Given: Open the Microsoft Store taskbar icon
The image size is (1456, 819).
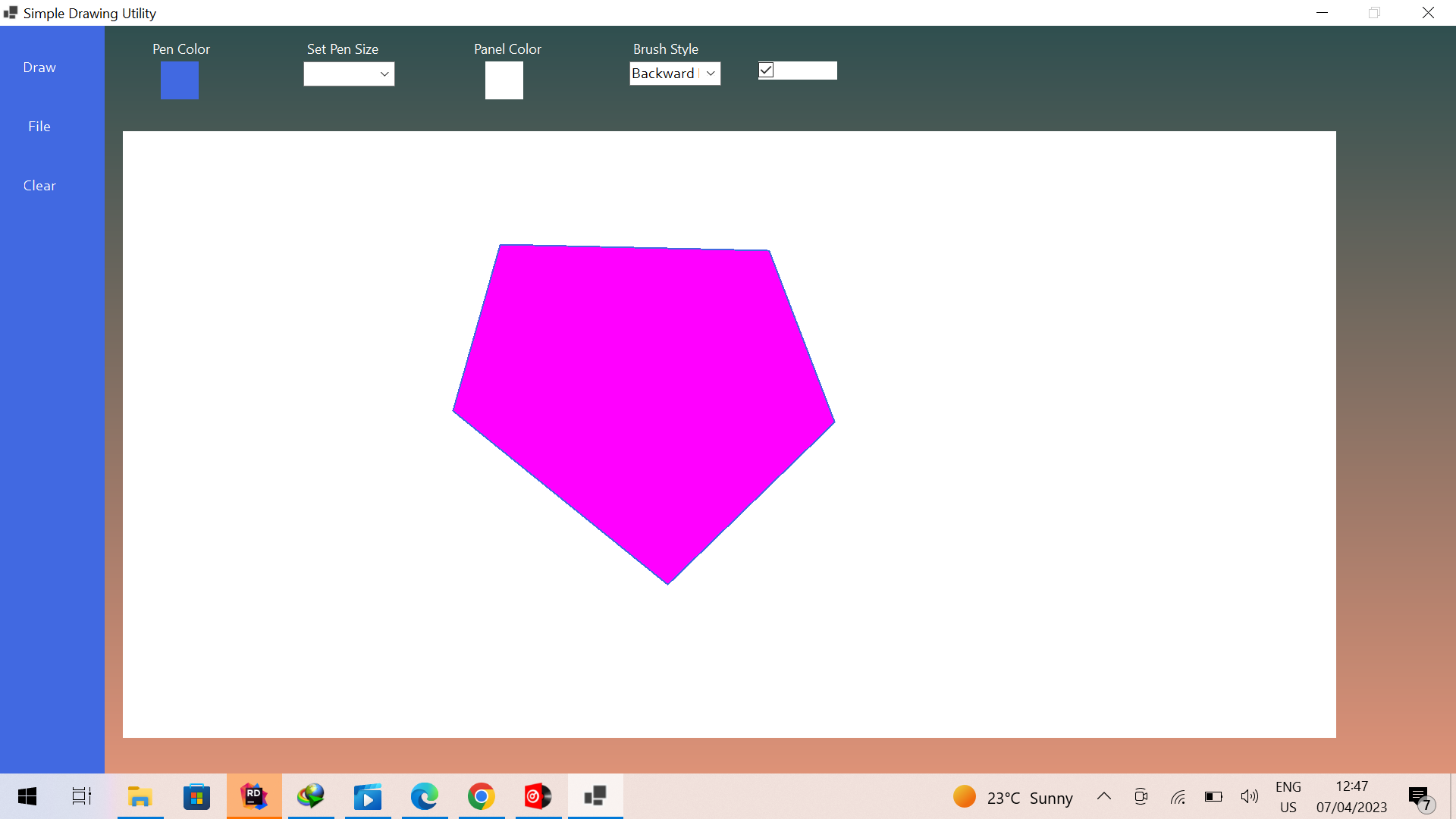Looking at the screenshot, I should tap(196, 796).
